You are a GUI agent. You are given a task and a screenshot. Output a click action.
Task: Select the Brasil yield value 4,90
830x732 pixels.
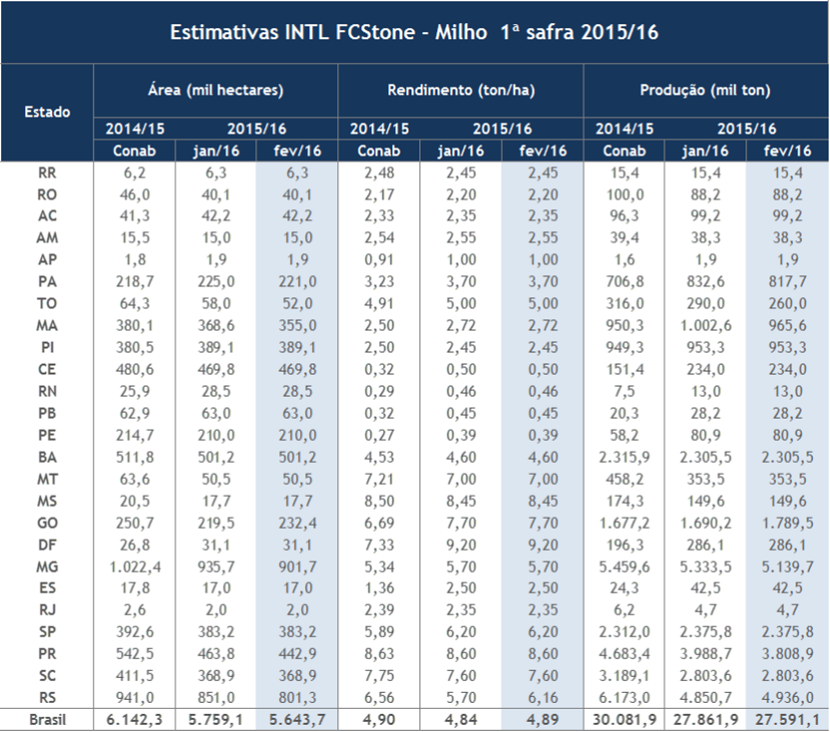(379, 719)
